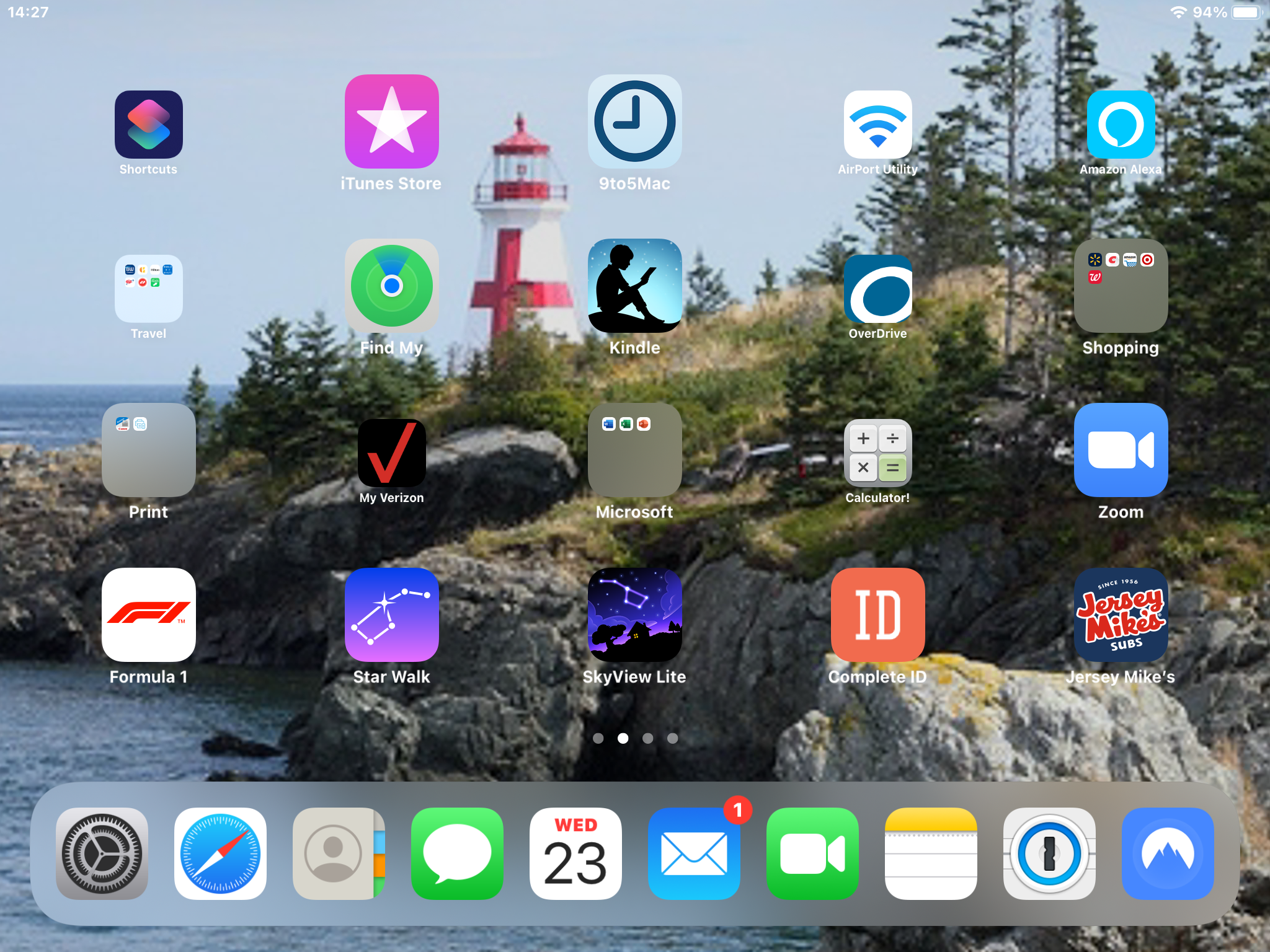Open AirPort Utility app

coord(877,124)
